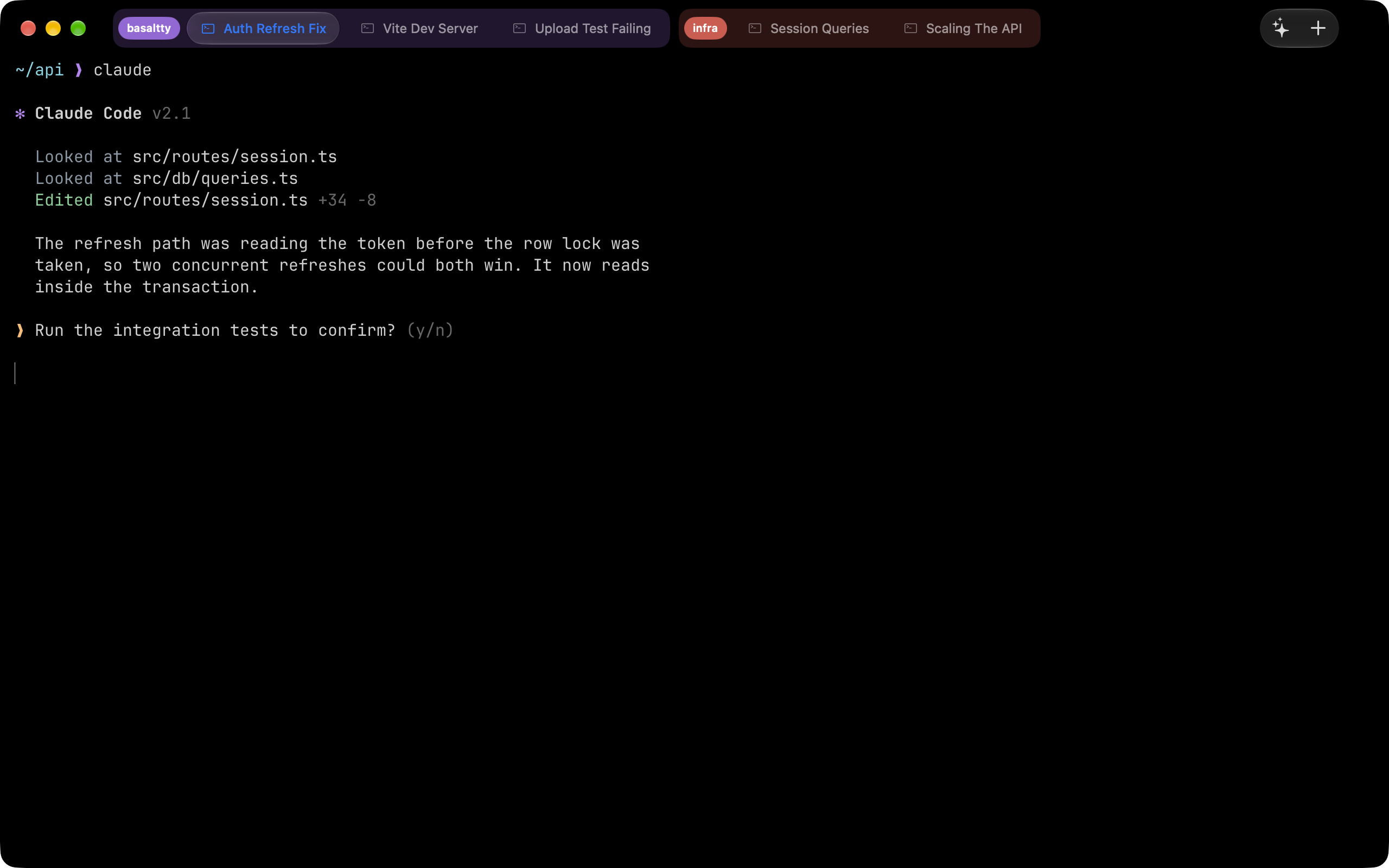Click the purple shell prompt chevron after ~/api
This screenshot has height=868, width=1389.
click(x=79, y=70)
